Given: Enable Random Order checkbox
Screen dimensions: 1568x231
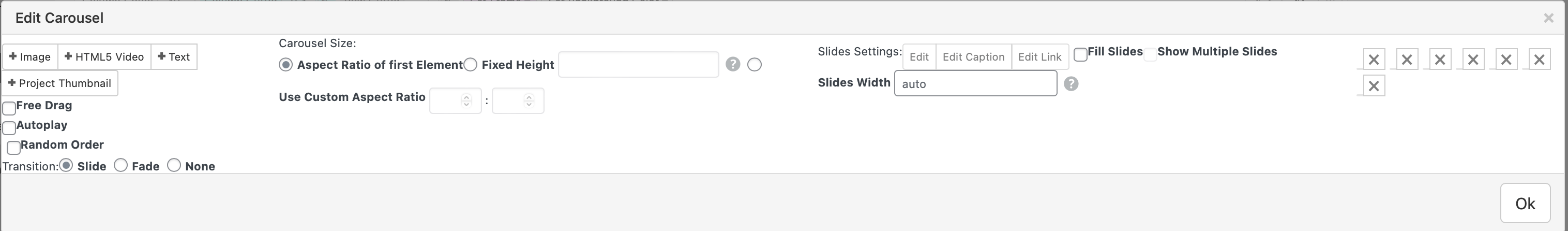Looking at the screenshot, I should (x=13, y=148).
